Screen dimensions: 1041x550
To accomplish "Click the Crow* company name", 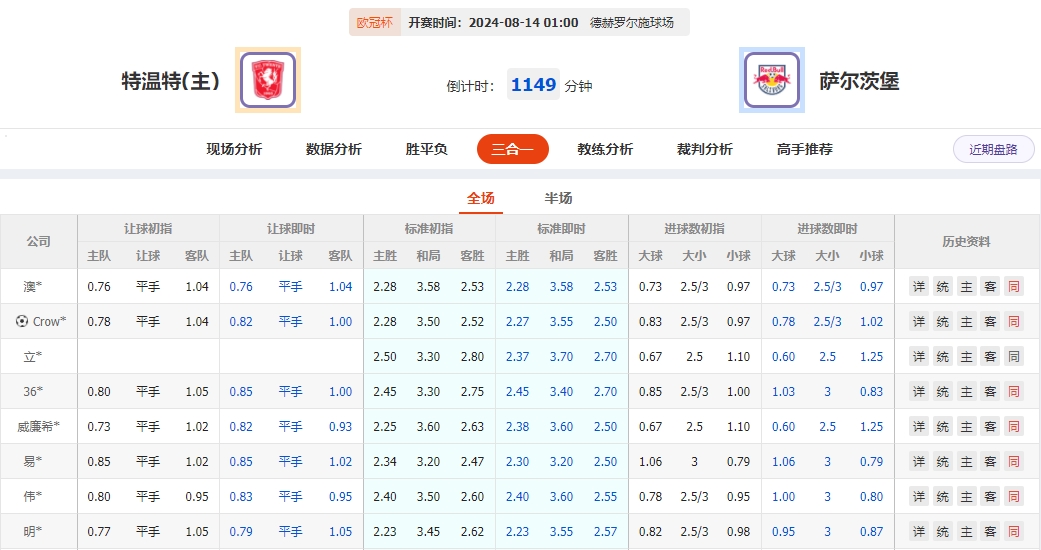I will (49, 321).
